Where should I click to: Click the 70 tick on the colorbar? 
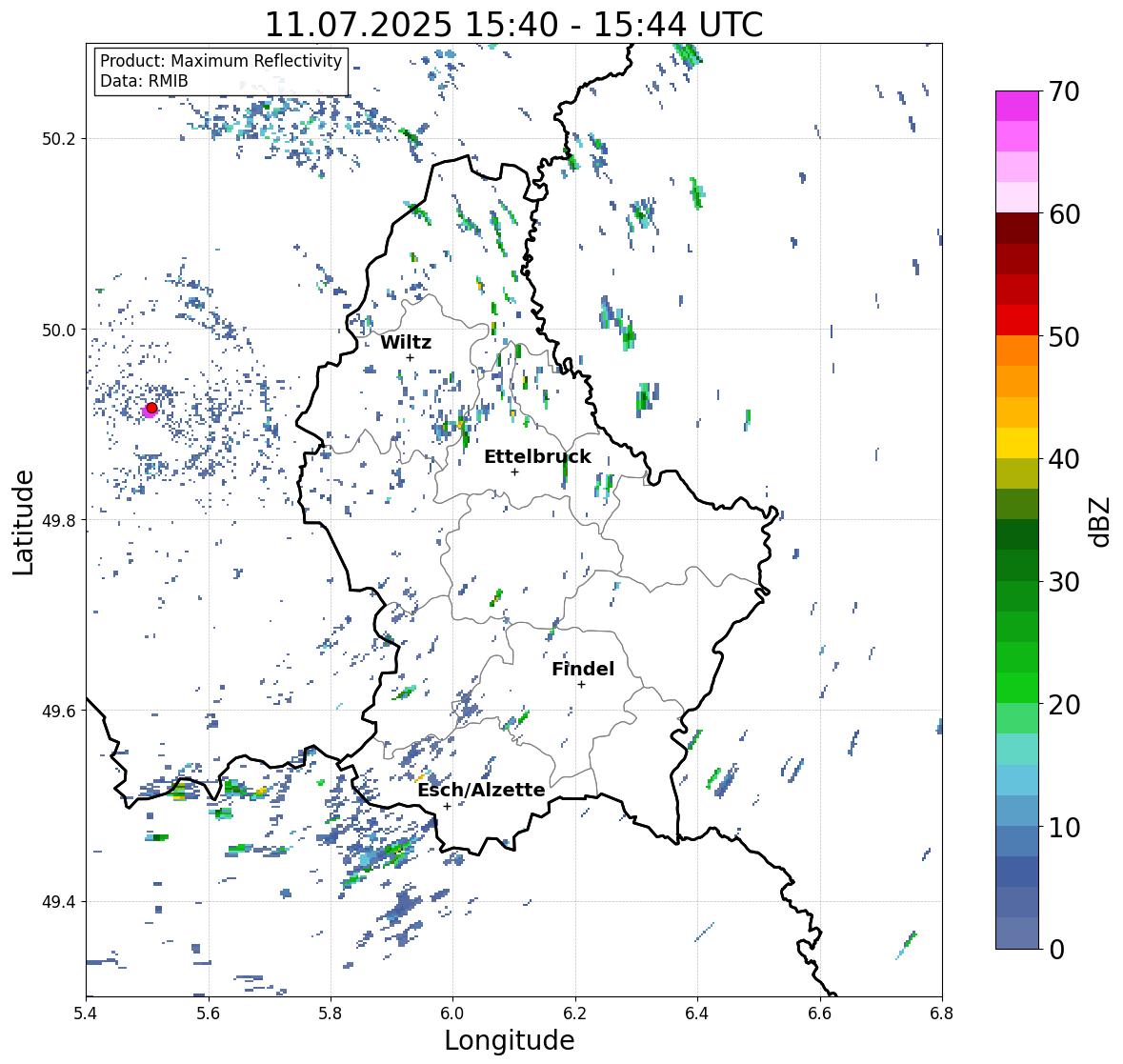pos(1064,91)
